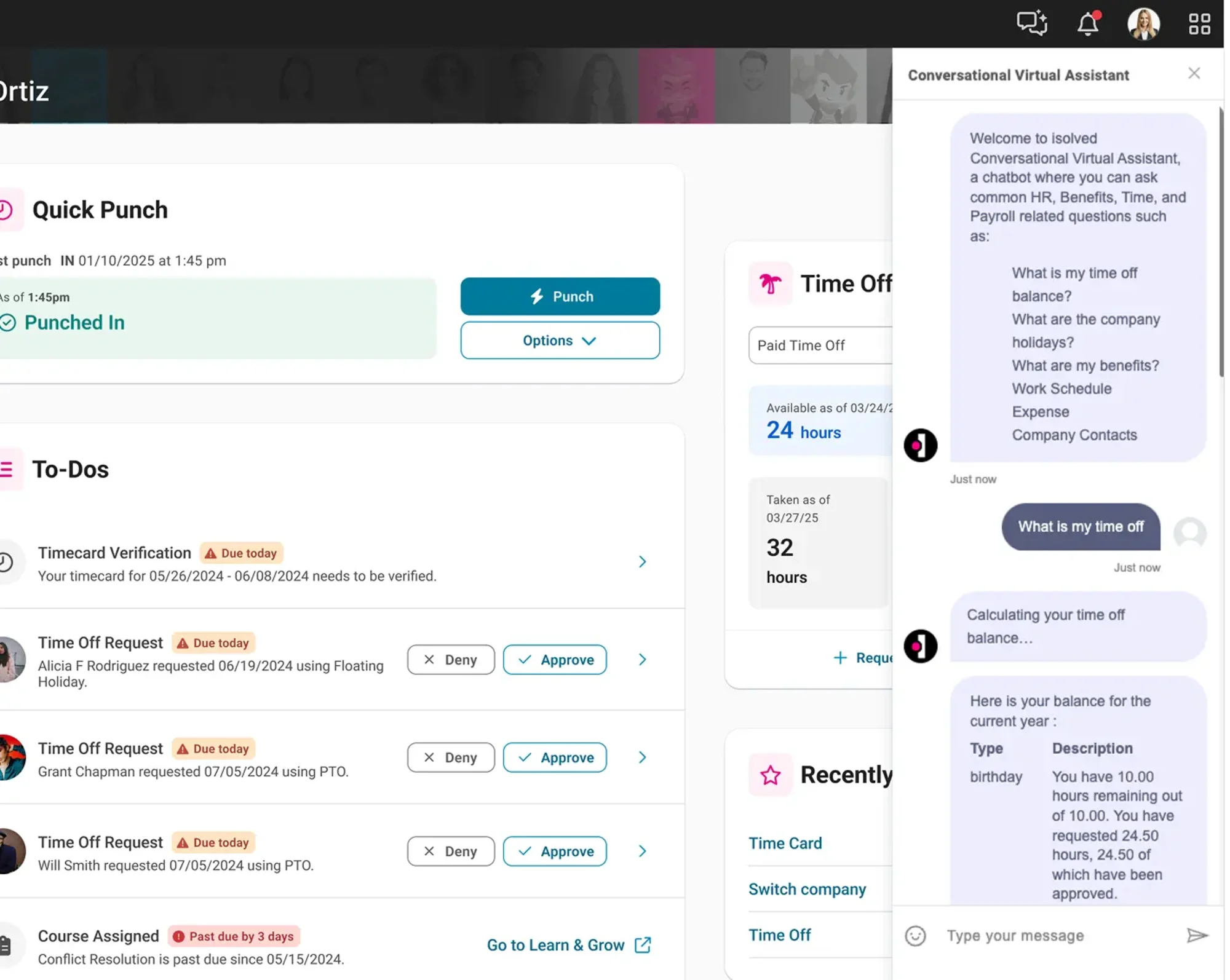Click the Recently visited star icon
This screenshot has width=1230, height=980.
(x=770, y=775)
